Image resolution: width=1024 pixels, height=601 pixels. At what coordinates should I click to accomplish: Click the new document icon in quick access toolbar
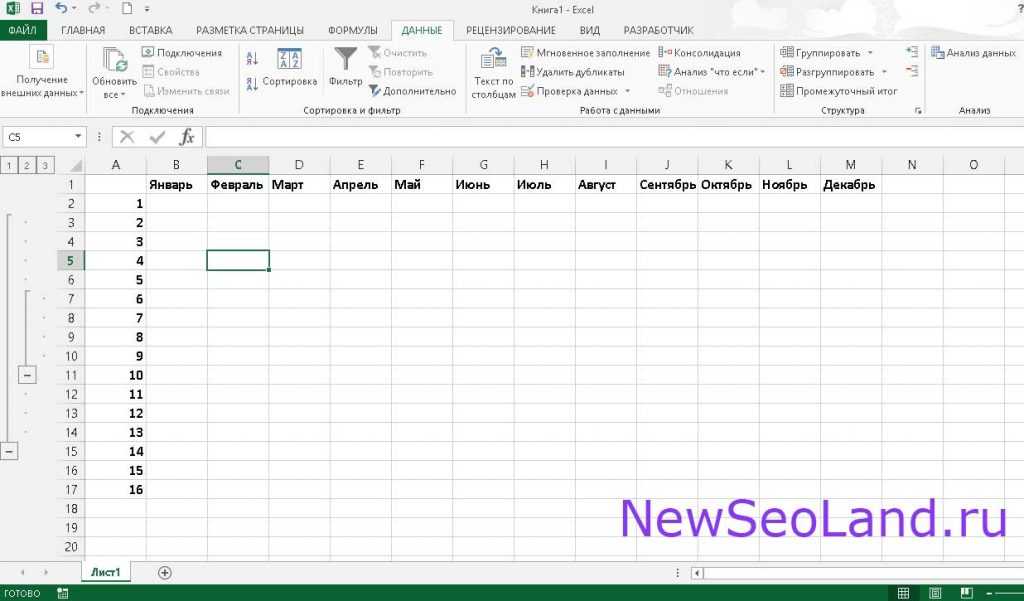pyautogui.click(x=127, y=8)
